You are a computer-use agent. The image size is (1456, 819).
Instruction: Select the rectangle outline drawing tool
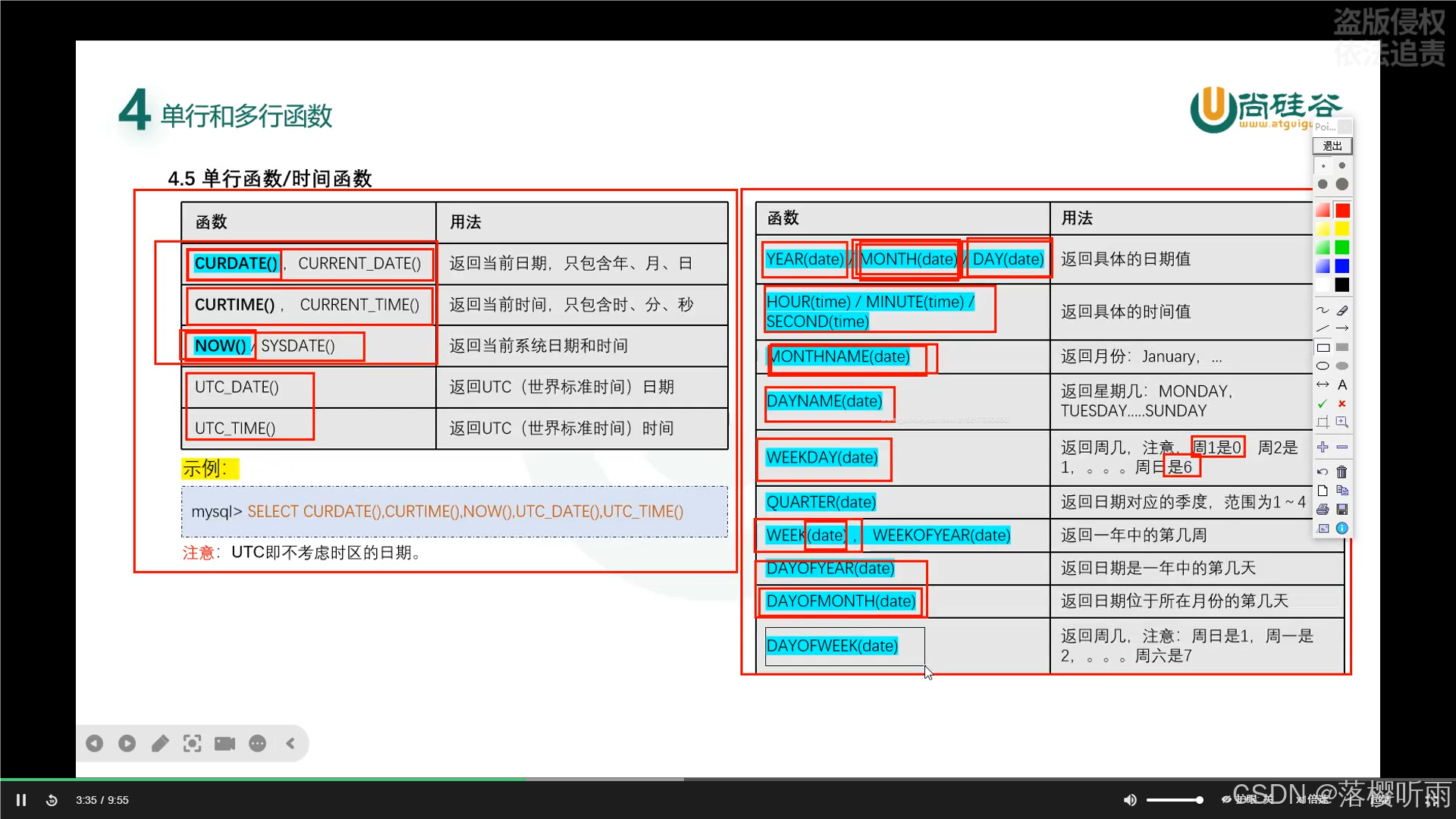point(1323,347)
